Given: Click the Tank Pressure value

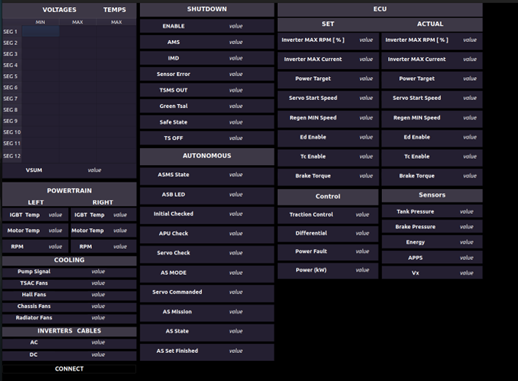Looking at the screenshot, I should [x=467, y=211].
